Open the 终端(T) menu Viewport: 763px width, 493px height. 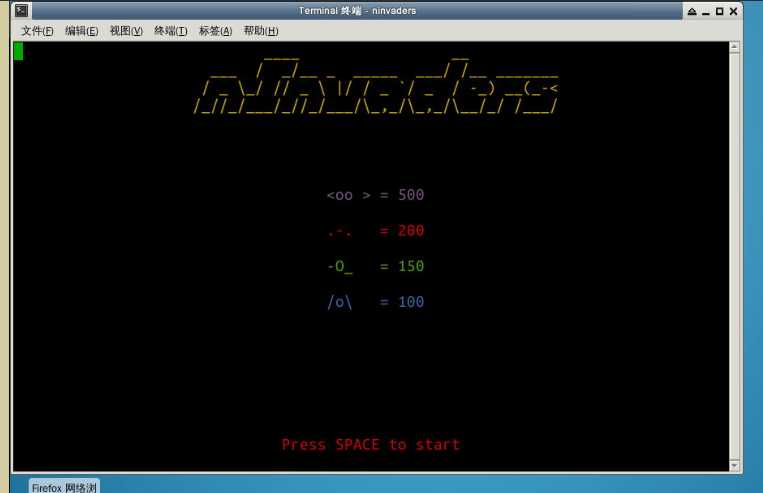(x=171, y=31)
